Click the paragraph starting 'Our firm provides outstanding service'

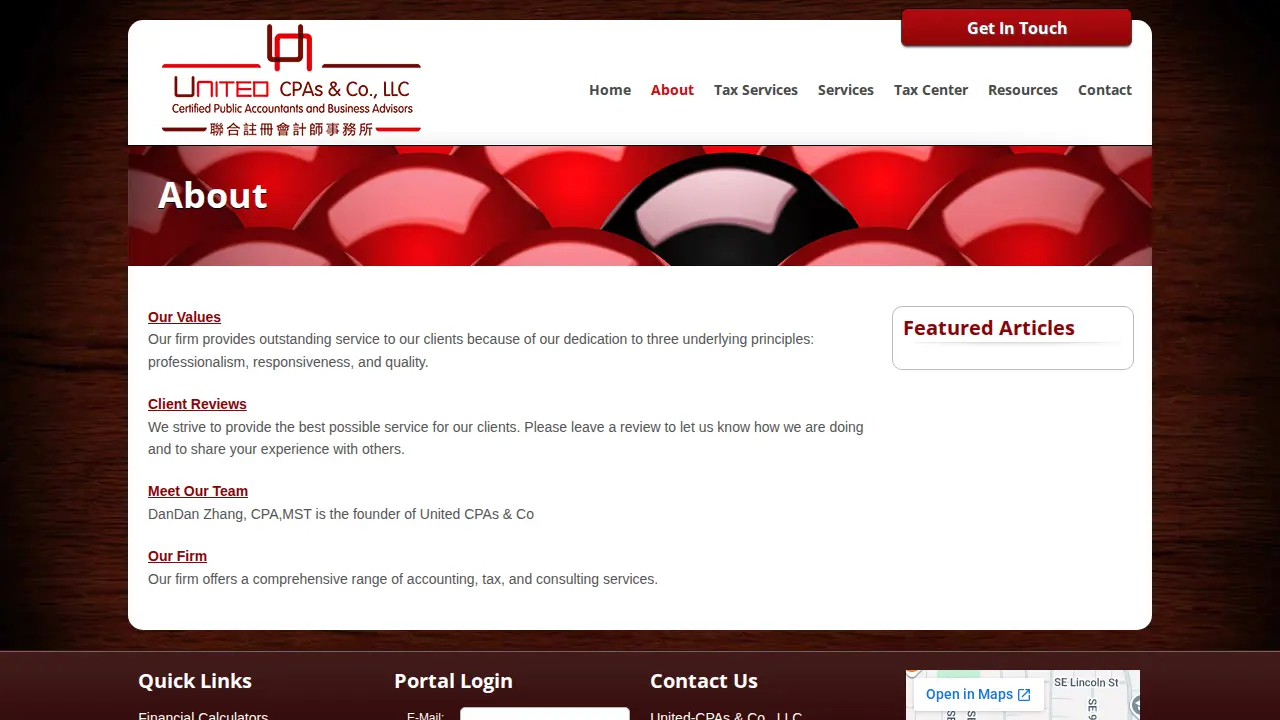[481, 351]
